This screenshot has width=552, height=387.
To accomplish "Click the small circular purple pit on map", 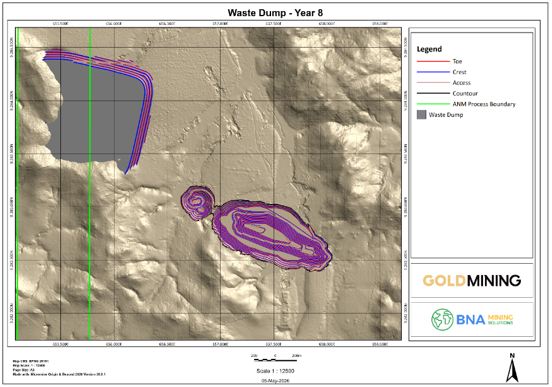I will tap(197, 203).
